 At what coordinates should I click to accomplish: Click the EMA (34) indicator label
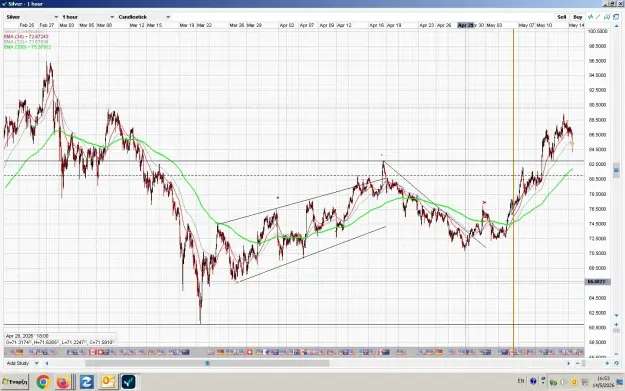(26, 37)
